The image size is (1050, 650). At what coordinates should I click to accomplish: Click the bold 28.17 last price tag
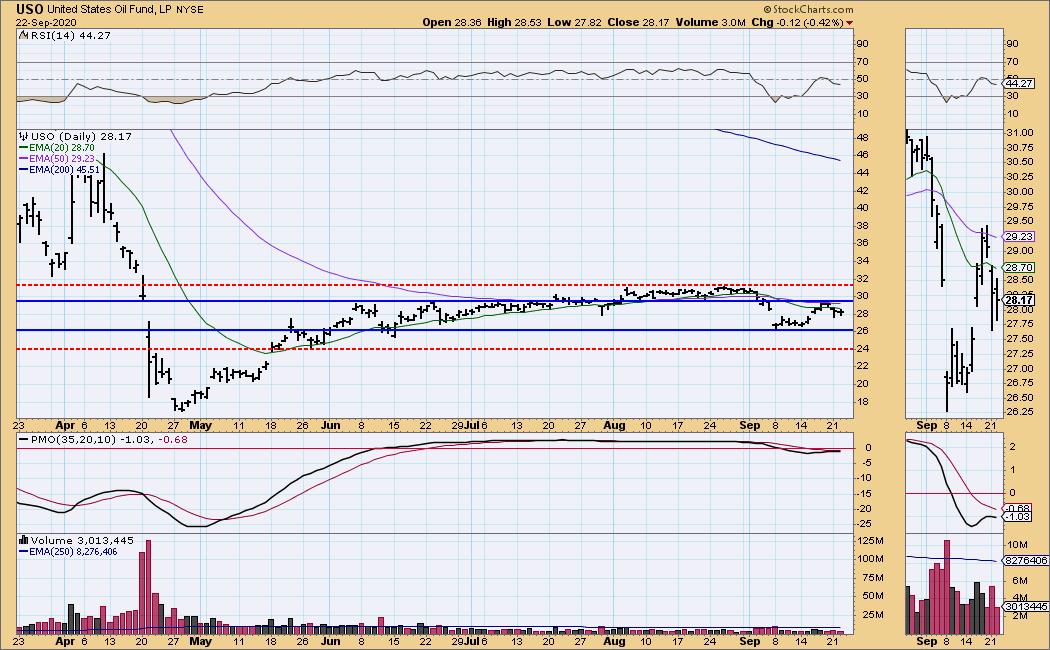pos(1020,300)
